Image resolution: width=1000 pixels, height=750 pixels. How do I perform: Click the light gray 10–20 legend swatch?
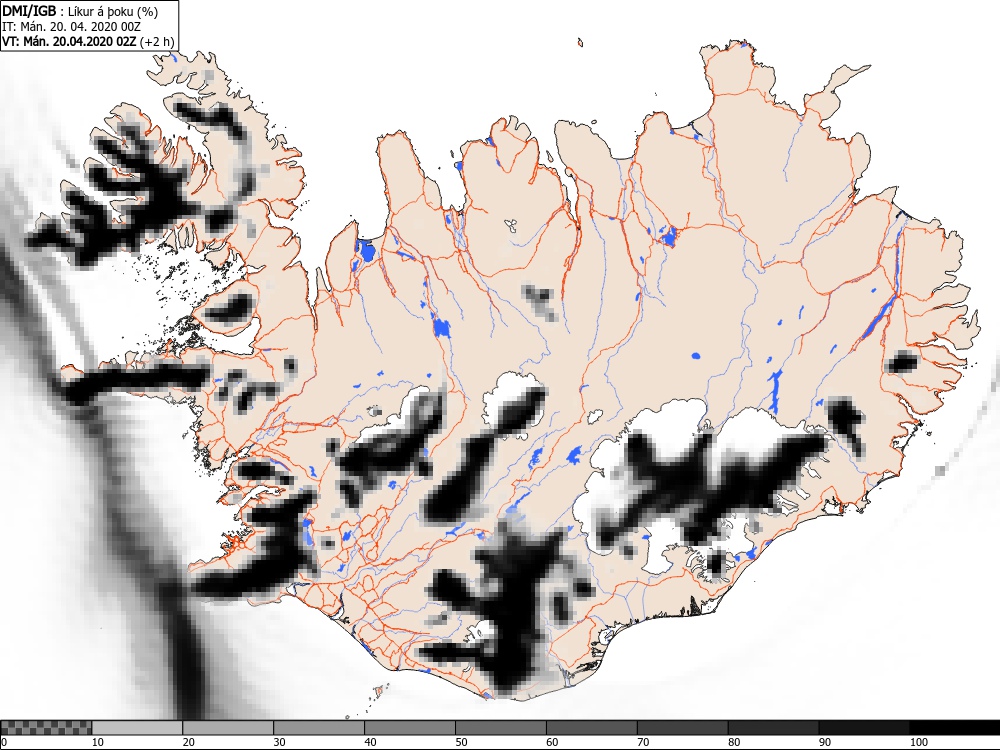point(137,728)
